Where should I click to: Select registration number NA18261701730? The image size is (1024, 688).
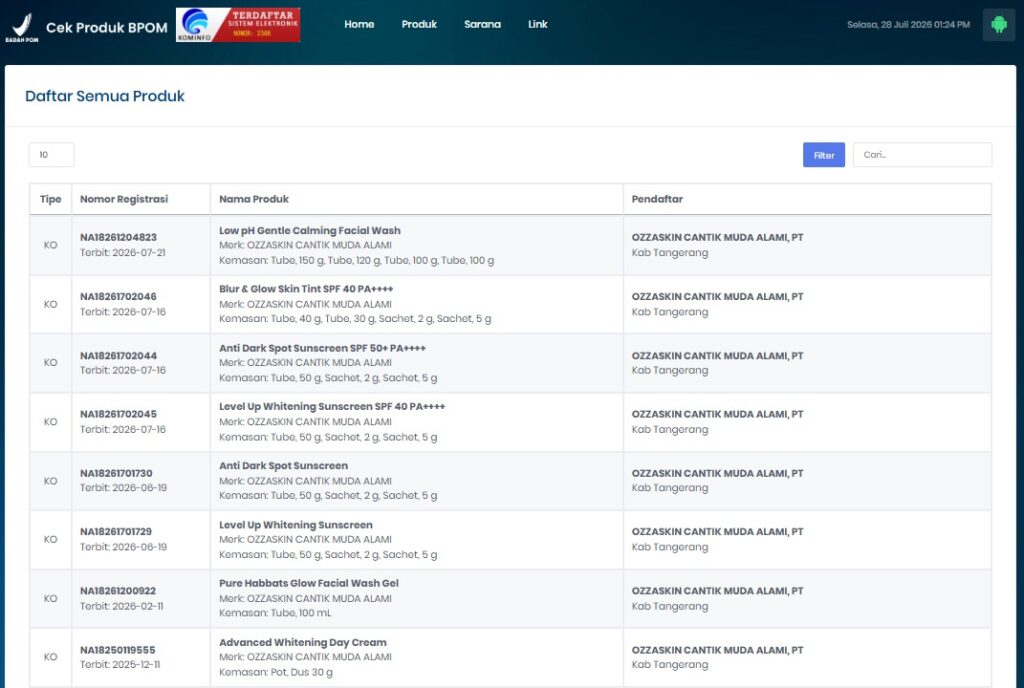pos(116,473)
